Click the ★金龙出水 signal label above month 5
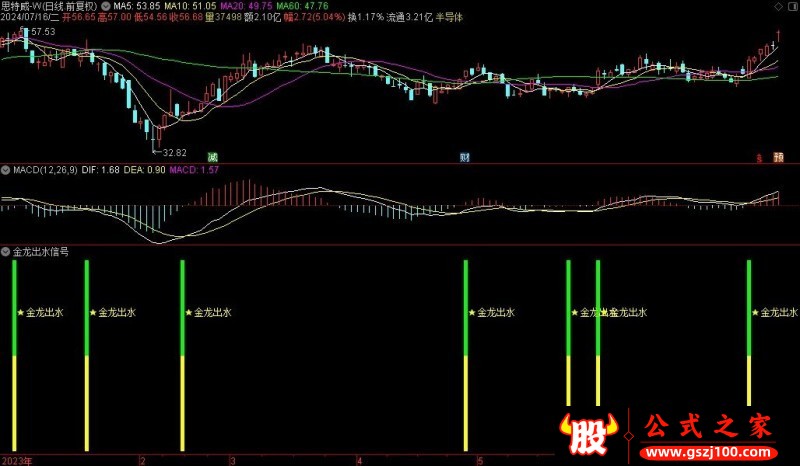Image resolution: width=800 pixels, height=466 pixels. (x=491, y=312)
